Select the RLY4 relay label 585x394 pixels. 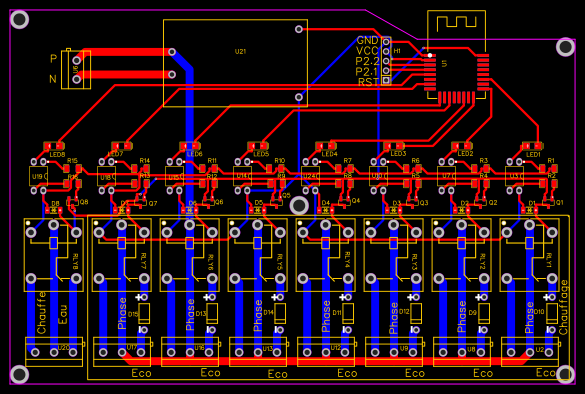tap(347, 260)
